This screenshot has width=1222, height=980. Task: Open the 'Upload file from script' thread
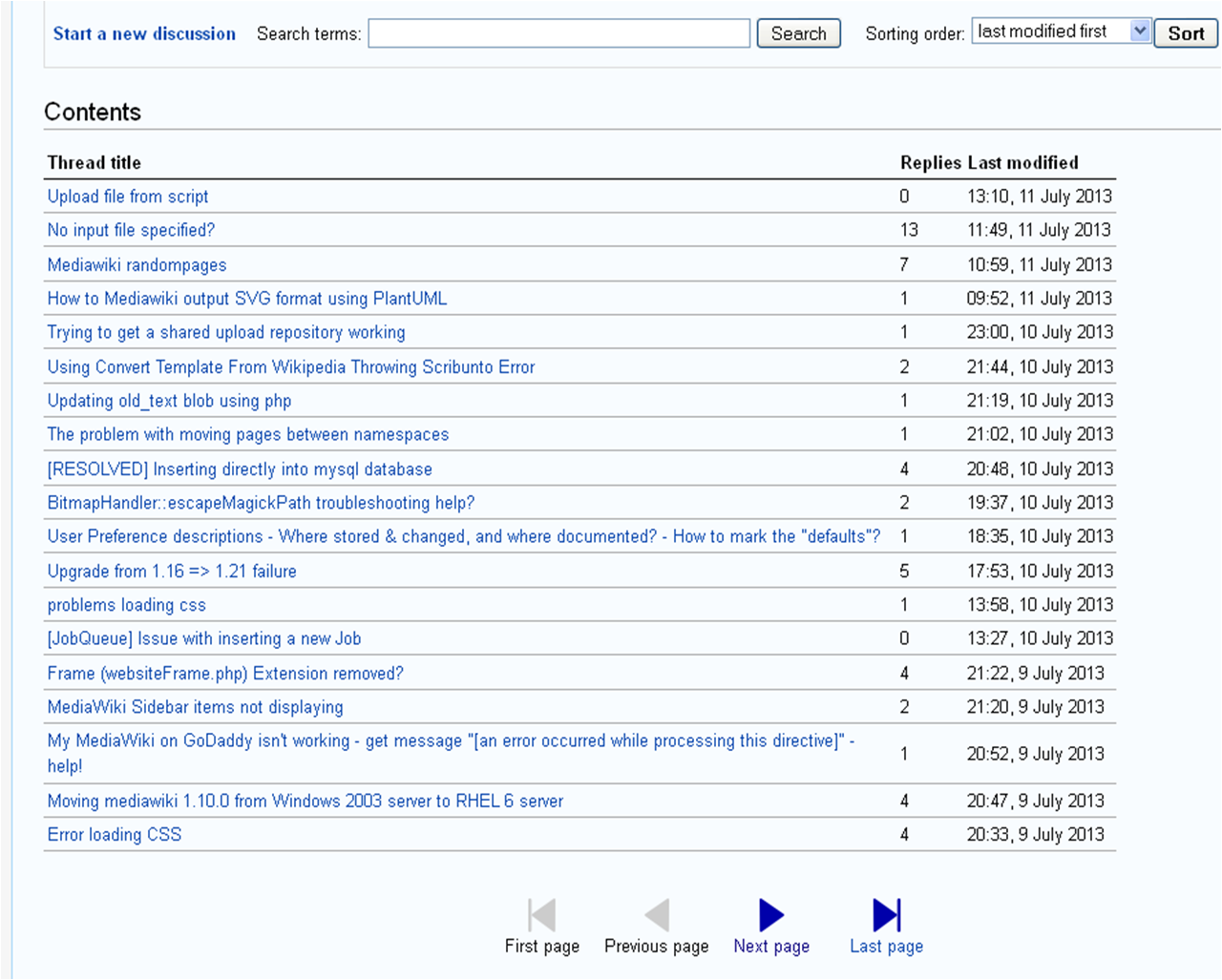[x=128, y=197]
